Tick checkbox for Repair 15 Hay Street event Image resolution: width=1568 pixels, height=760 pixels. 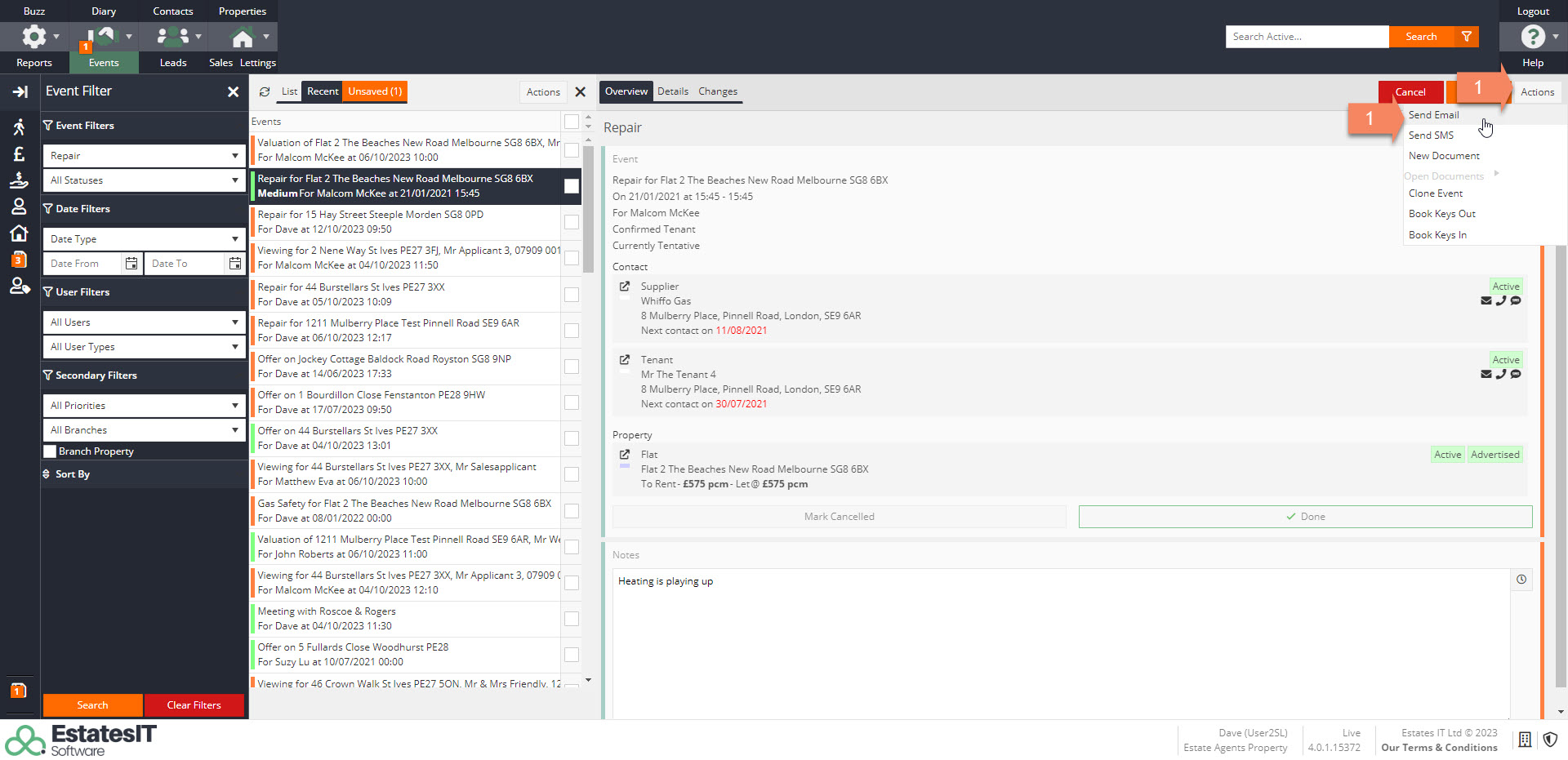pyautogui.click(x=572, y=222)
